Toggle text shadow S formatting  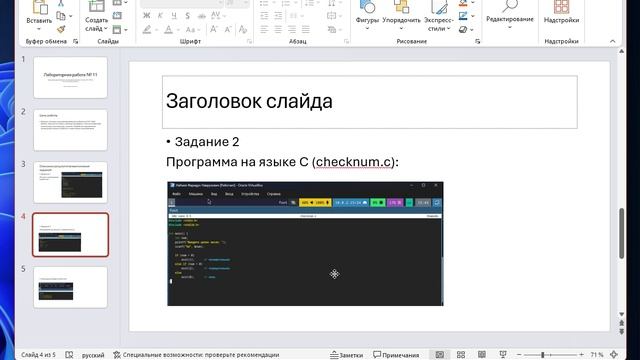[x=187, y=16]
